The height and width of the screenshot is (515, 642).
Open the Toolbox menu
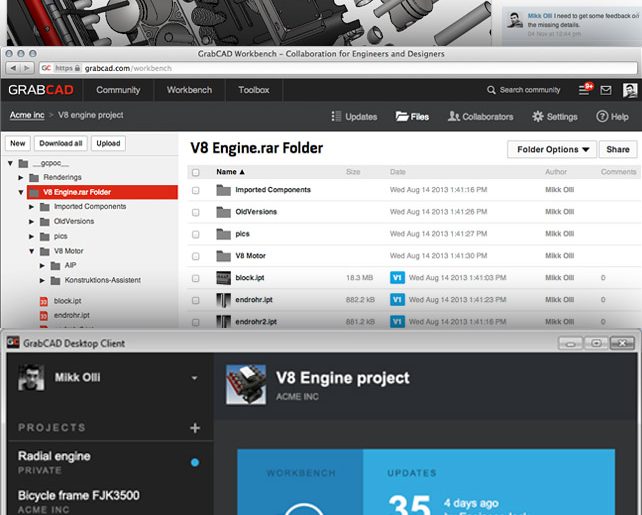[253, 90]
